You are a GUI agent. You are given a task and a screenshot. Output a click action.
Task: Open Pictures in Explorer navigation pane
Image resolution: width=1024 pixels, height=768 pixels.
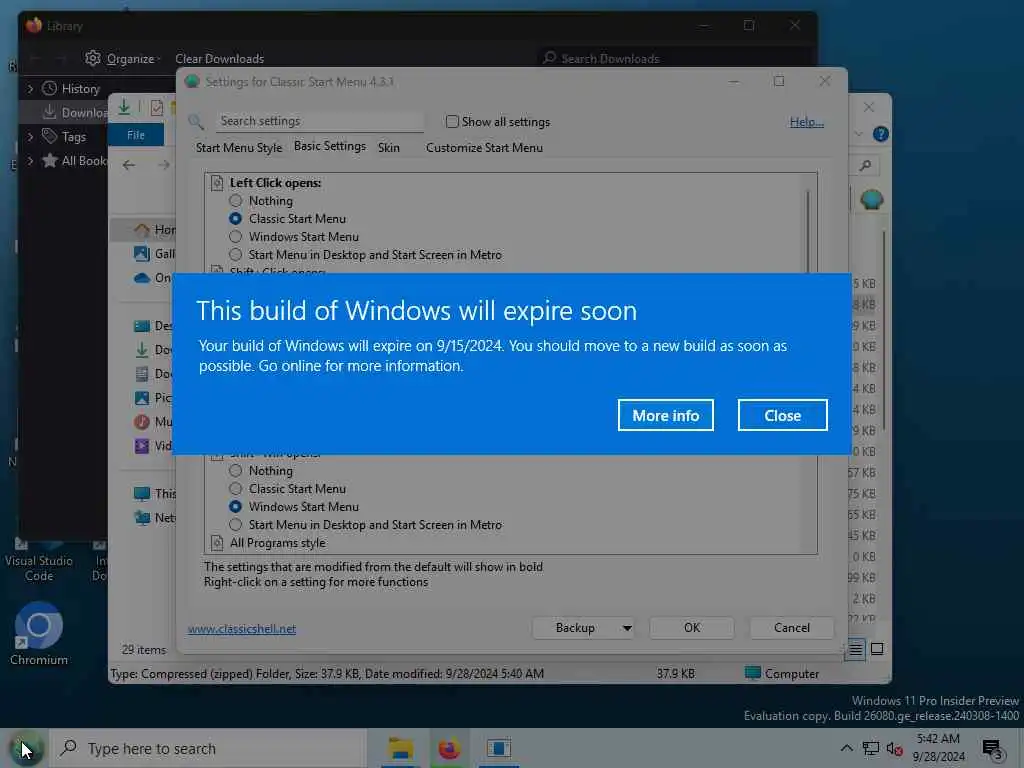point(153,398)
